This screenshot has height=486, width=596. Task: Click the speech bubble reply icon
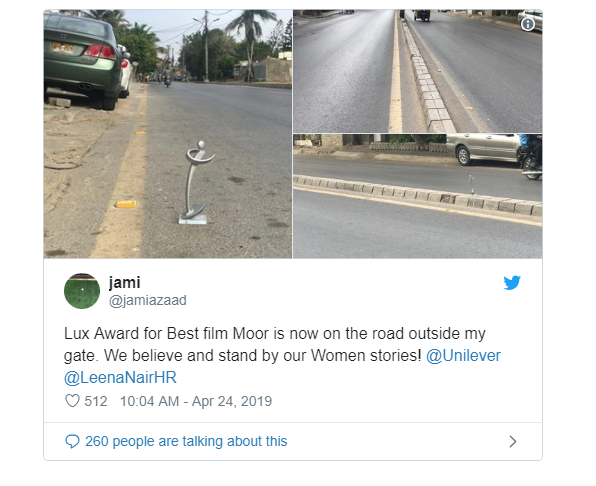72,442
